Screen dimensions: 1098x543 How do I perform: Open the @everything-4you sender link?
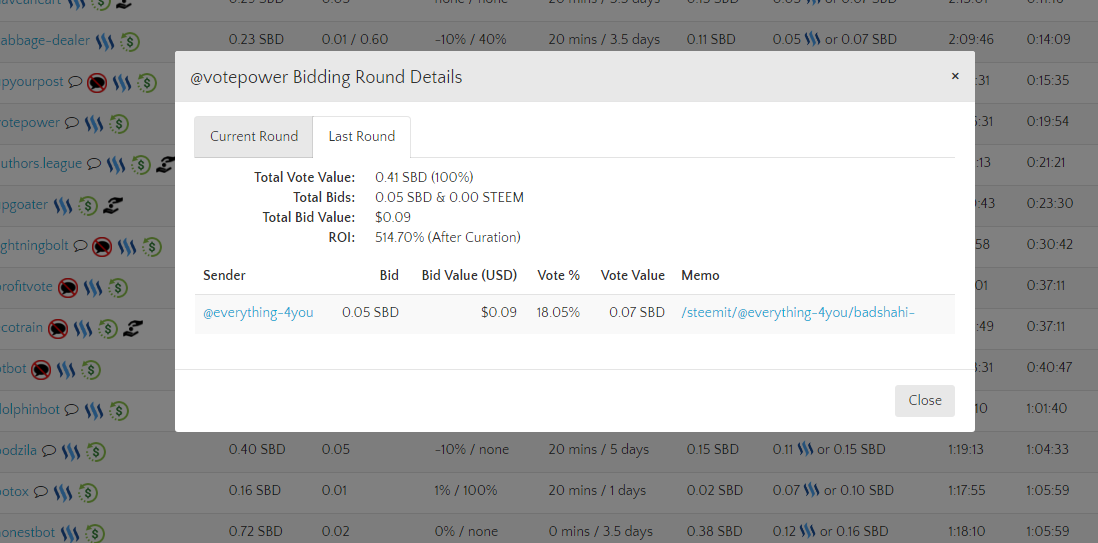click(x=258, y=313)
